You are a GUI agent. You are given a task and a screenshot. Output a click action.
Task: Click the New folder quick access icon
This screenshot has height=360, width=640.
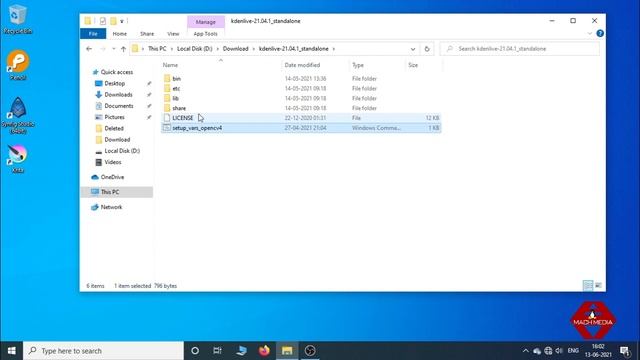tap(113, 21)
